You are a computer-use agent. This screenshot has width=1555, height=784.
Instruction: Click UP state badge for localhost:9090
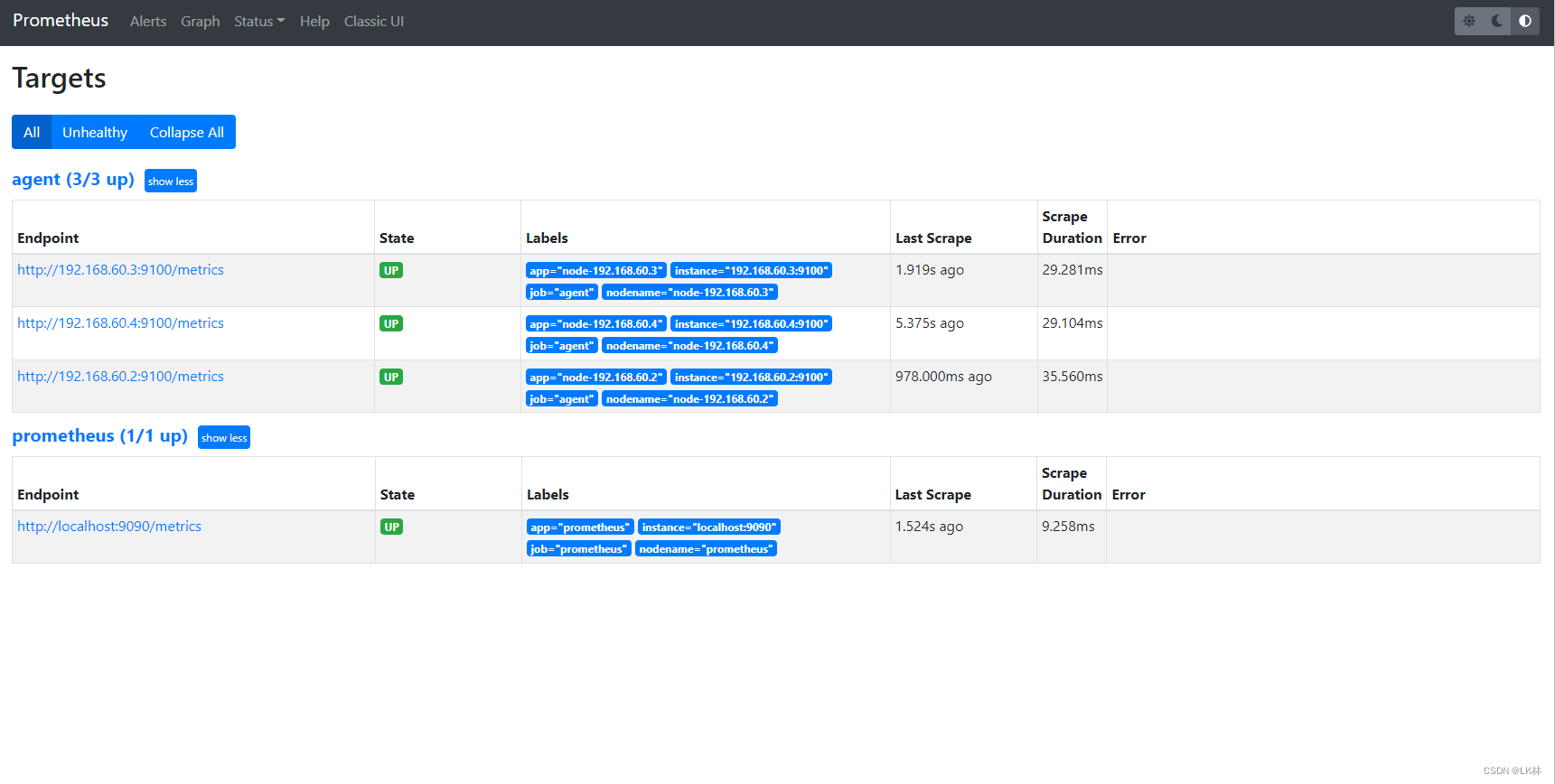pos(392,527)
